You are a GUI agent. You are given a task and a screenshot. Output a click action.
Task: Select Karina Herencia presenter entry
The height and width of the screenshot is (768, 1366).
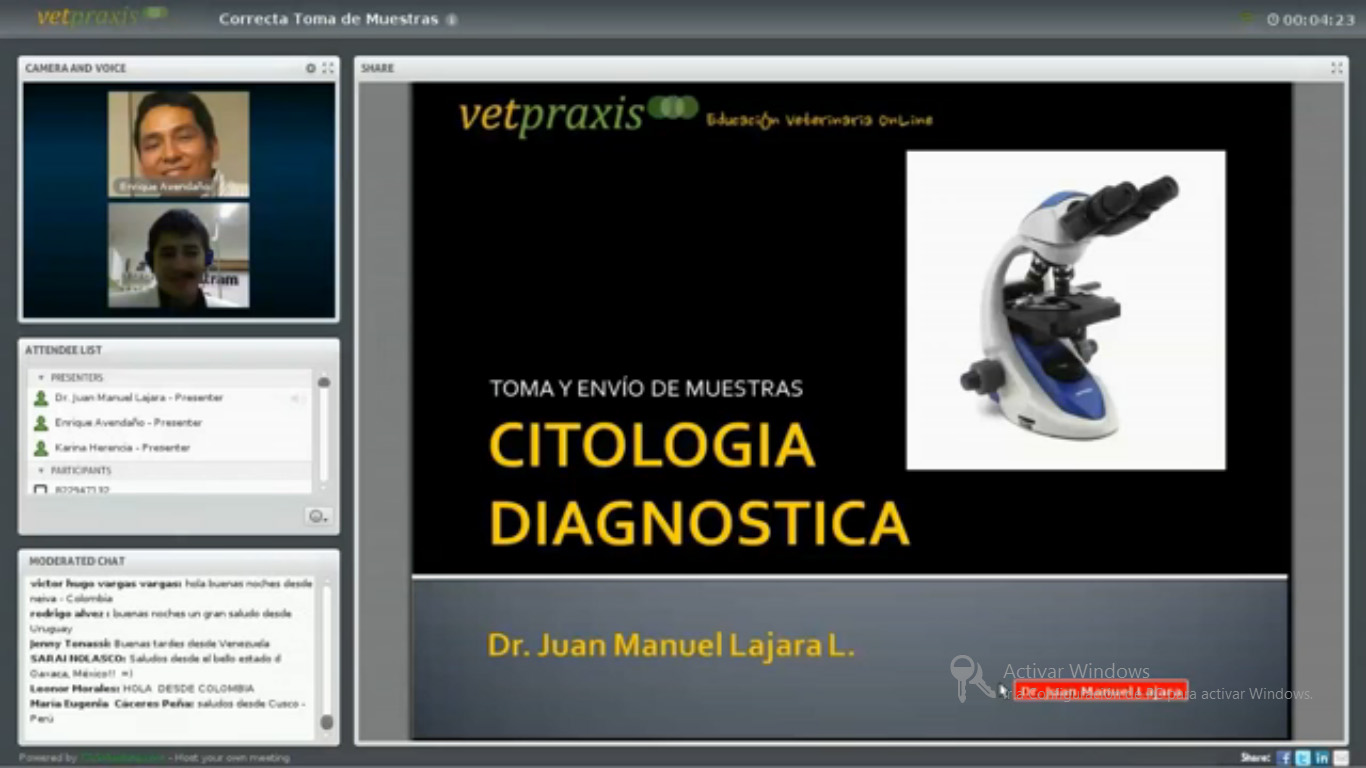coord(122,448)
